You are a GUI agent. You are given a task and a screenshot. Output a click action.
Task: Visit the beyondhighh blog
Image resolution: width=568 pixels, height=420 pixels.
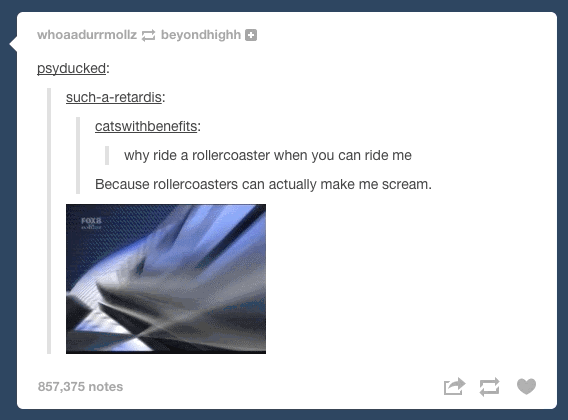pyautogui.click(x=201, y=35)
